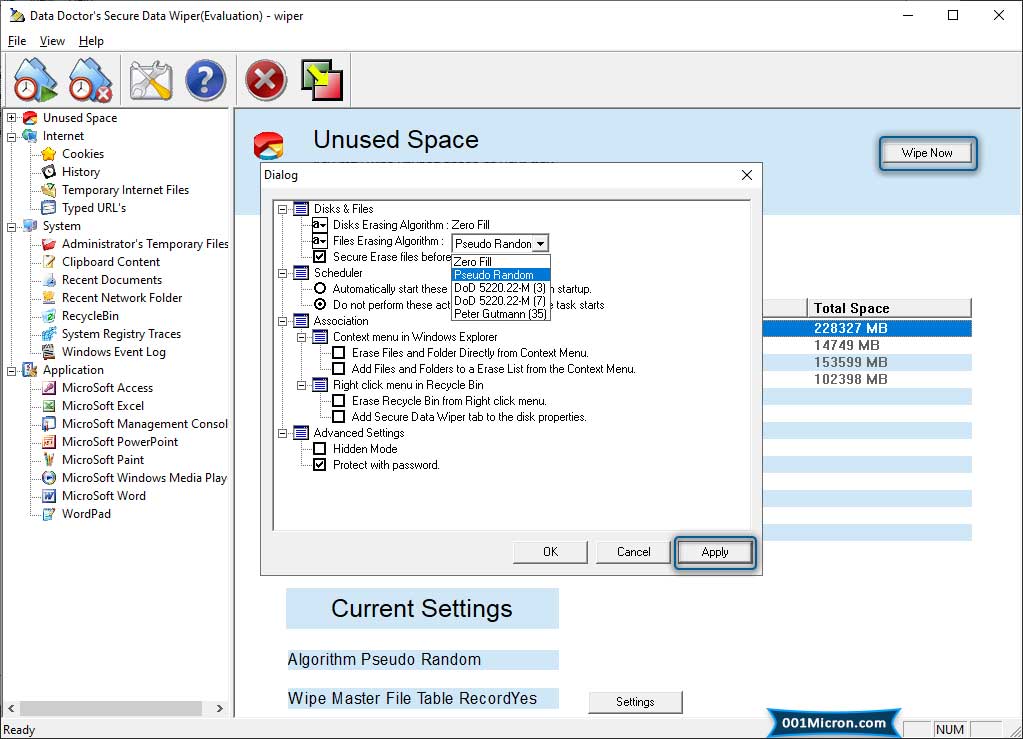This screenshot has height=739, width=1023.
Task: Tick Erase Recycle Bin from Right click menu
Action: coord(339,401)
